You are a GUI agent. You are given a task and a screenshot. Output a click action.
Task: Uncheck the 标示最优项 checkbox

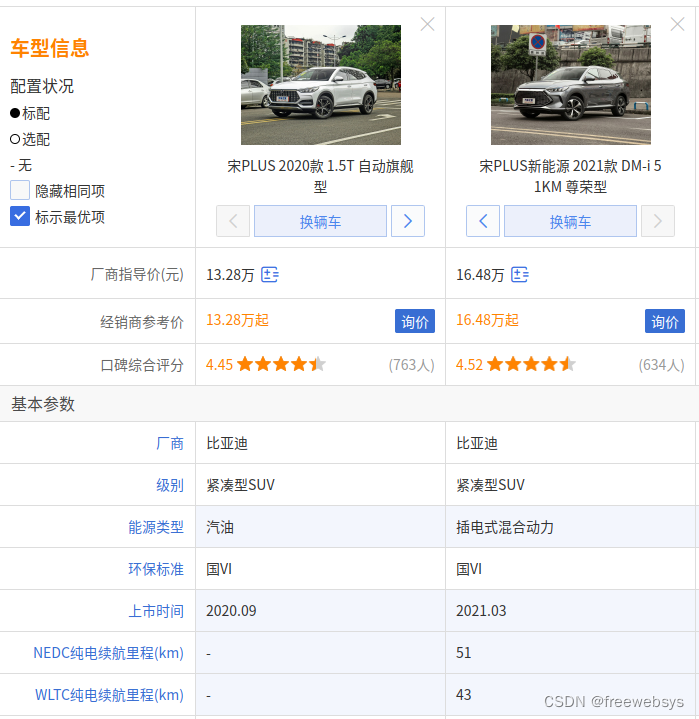pos(20,216)
